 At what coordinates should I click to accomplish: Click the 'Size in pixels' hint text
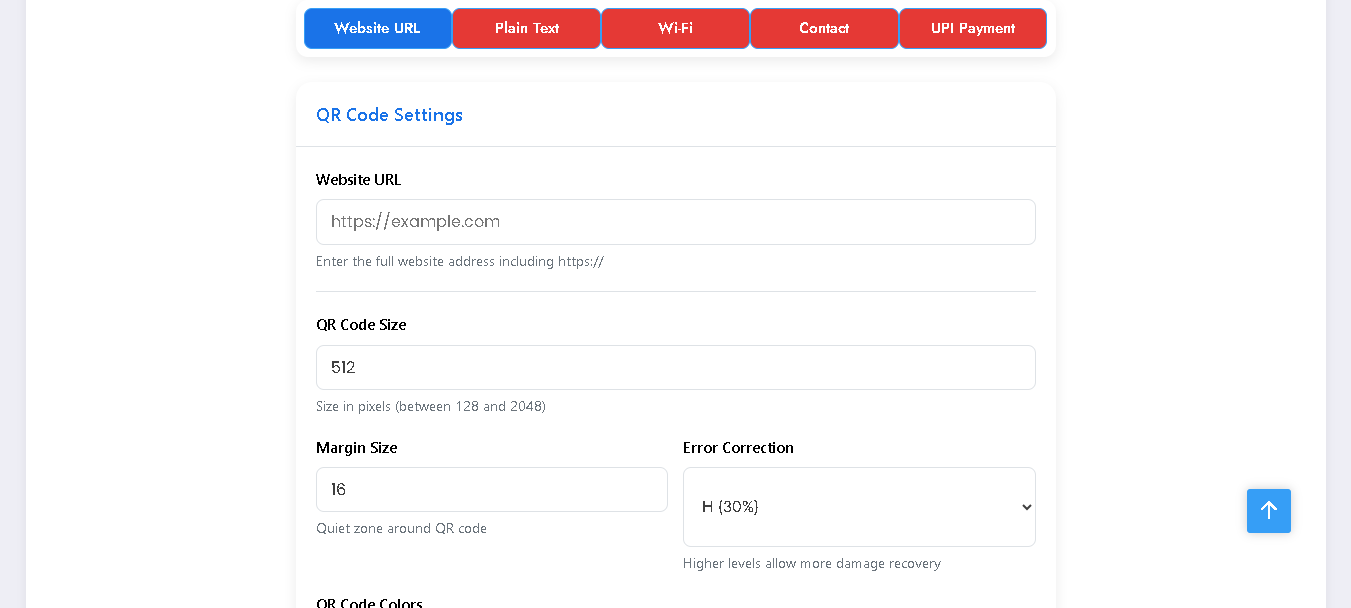[x=430, y=406]
